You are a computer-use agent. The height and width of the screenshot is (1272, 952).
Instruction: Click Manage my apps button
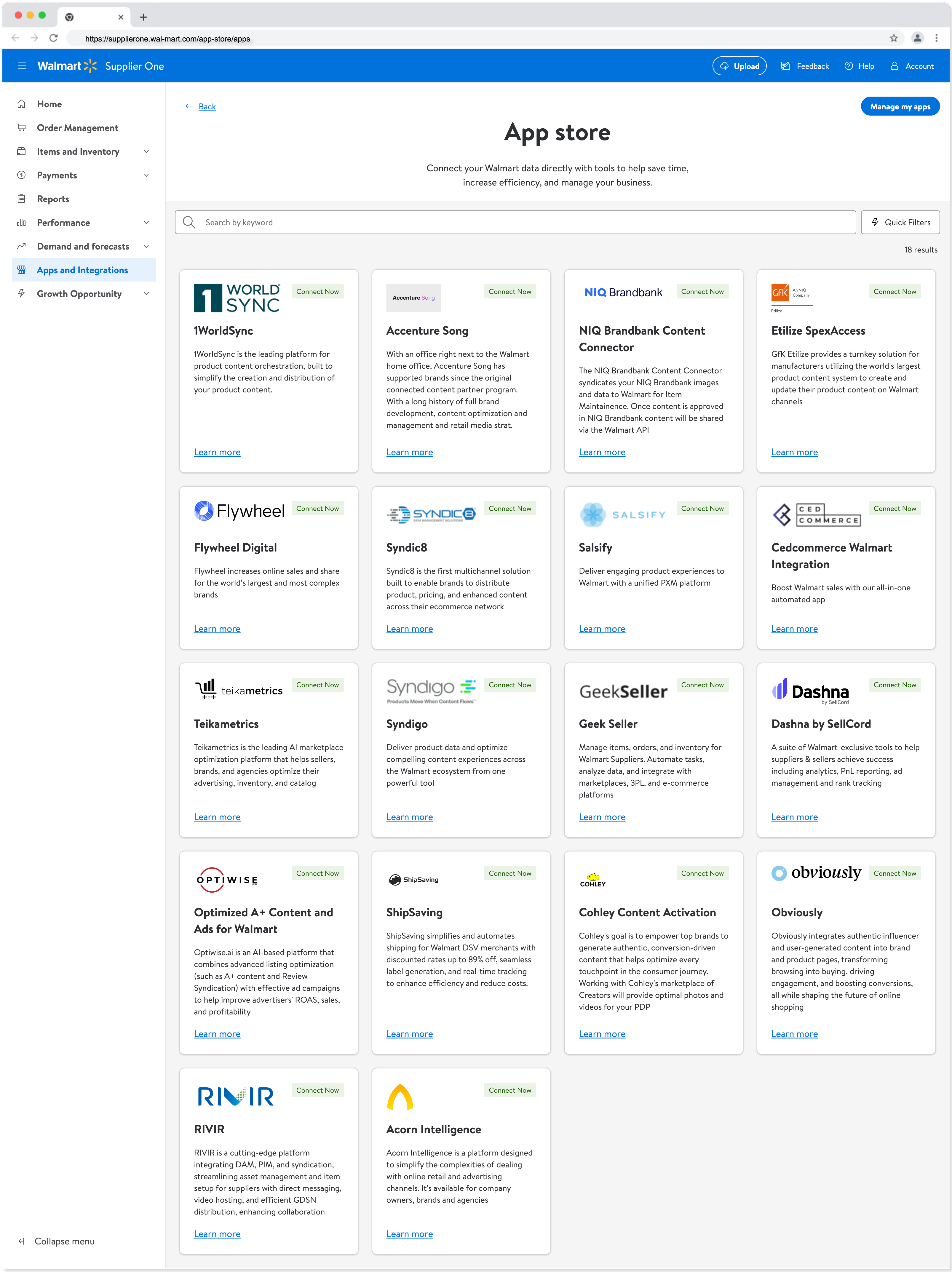click(900, 106)
